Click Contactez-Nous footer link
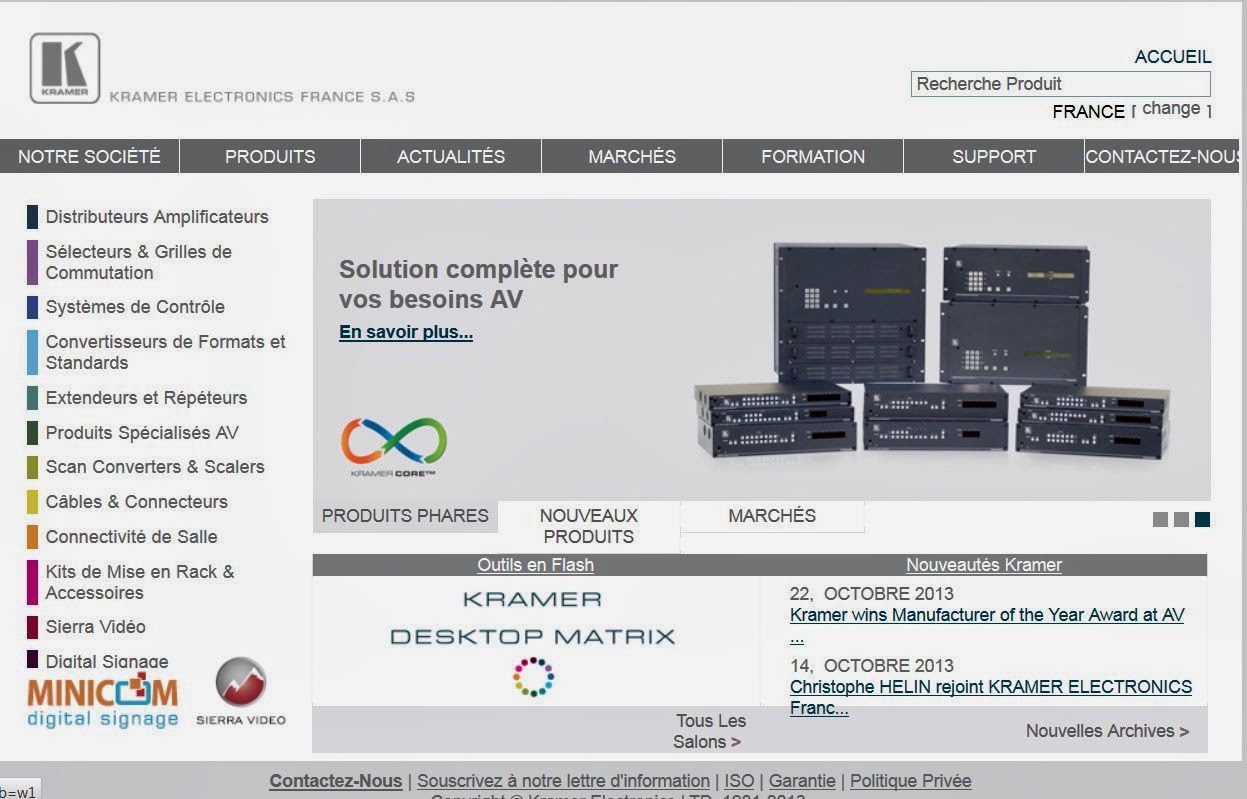The image size is (1247, 799). [335, 781]
